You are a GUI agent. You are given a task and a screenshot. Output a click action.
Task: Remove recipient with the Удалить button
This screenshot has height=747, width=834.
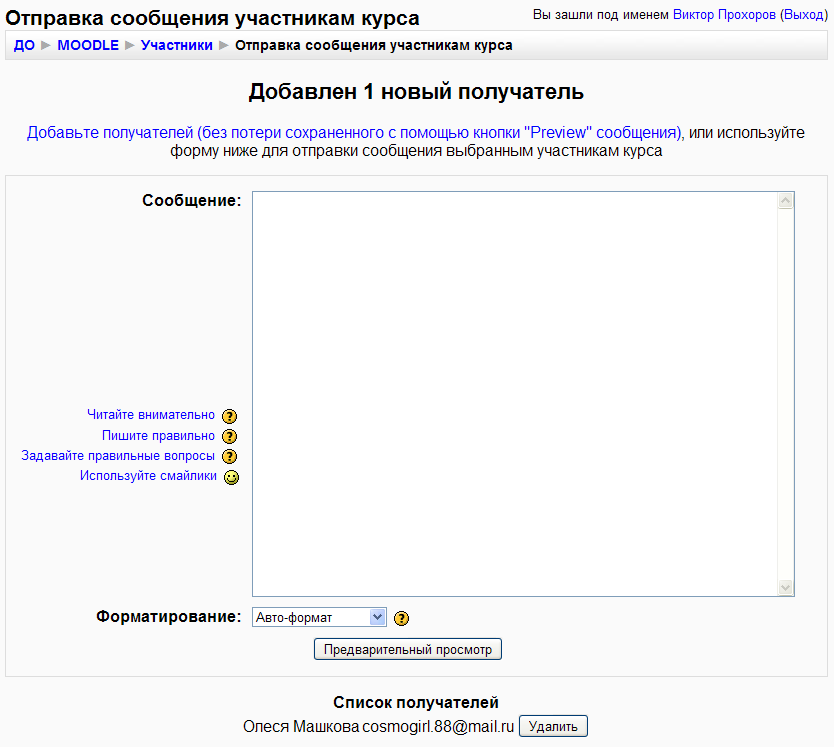point(553,726)
